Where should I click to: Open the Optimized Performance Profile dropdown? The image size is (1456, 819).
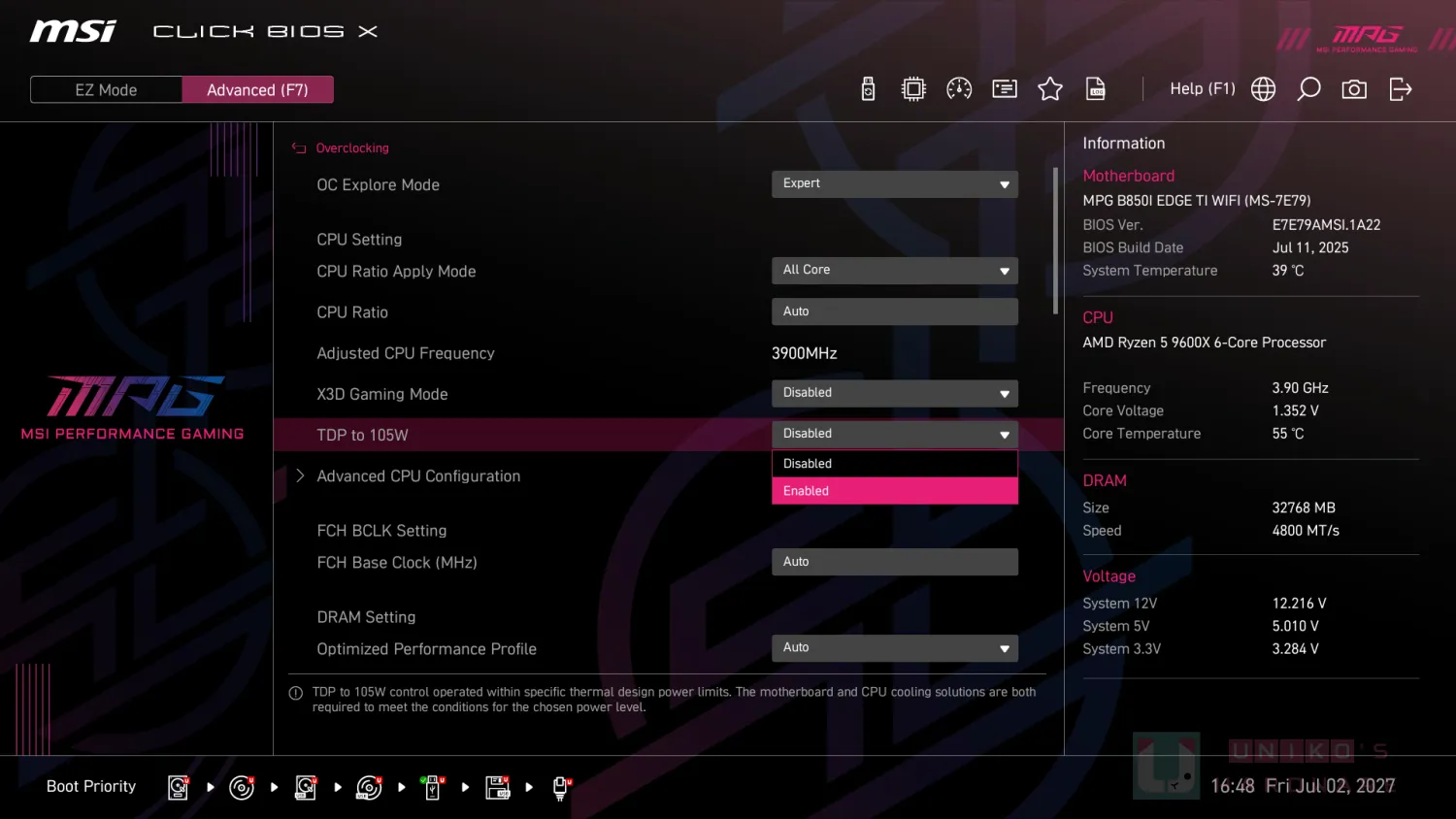click(x=894, y=648)
